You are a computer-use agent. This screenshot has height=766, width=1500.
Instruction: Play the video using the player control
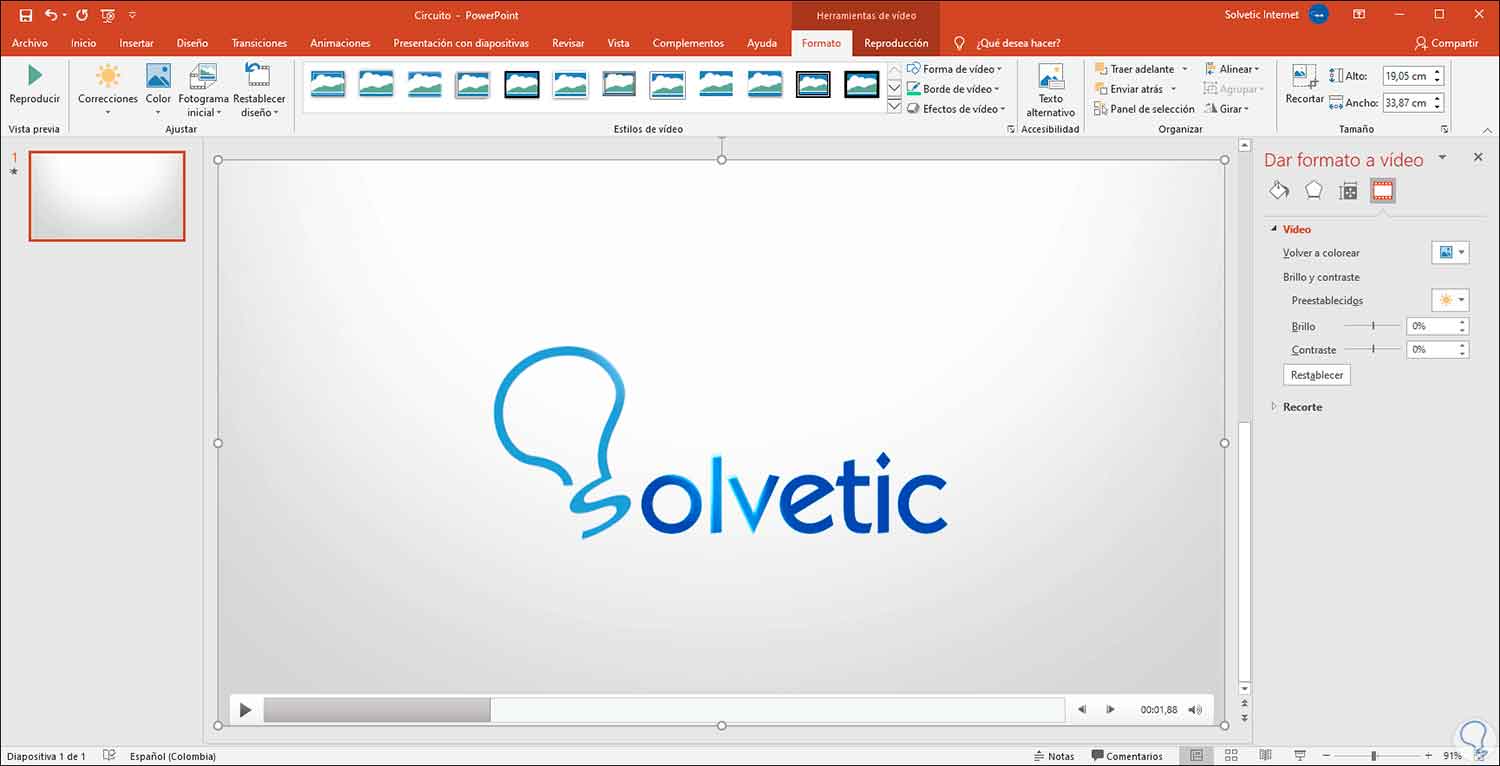point(245,710)
